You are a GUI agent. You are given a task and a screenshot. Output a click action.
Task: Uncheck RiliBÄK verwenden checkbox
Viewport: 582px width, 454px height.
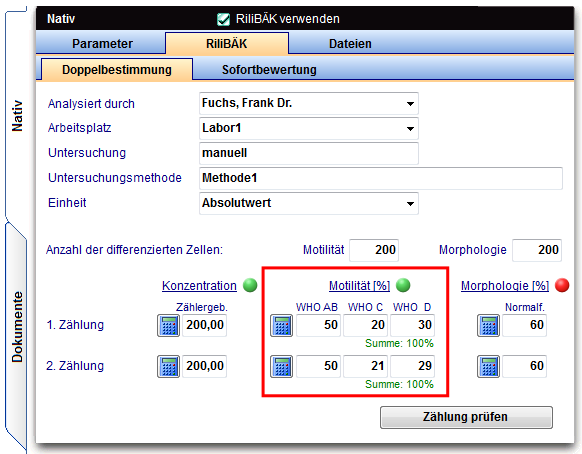pos(223,19)
